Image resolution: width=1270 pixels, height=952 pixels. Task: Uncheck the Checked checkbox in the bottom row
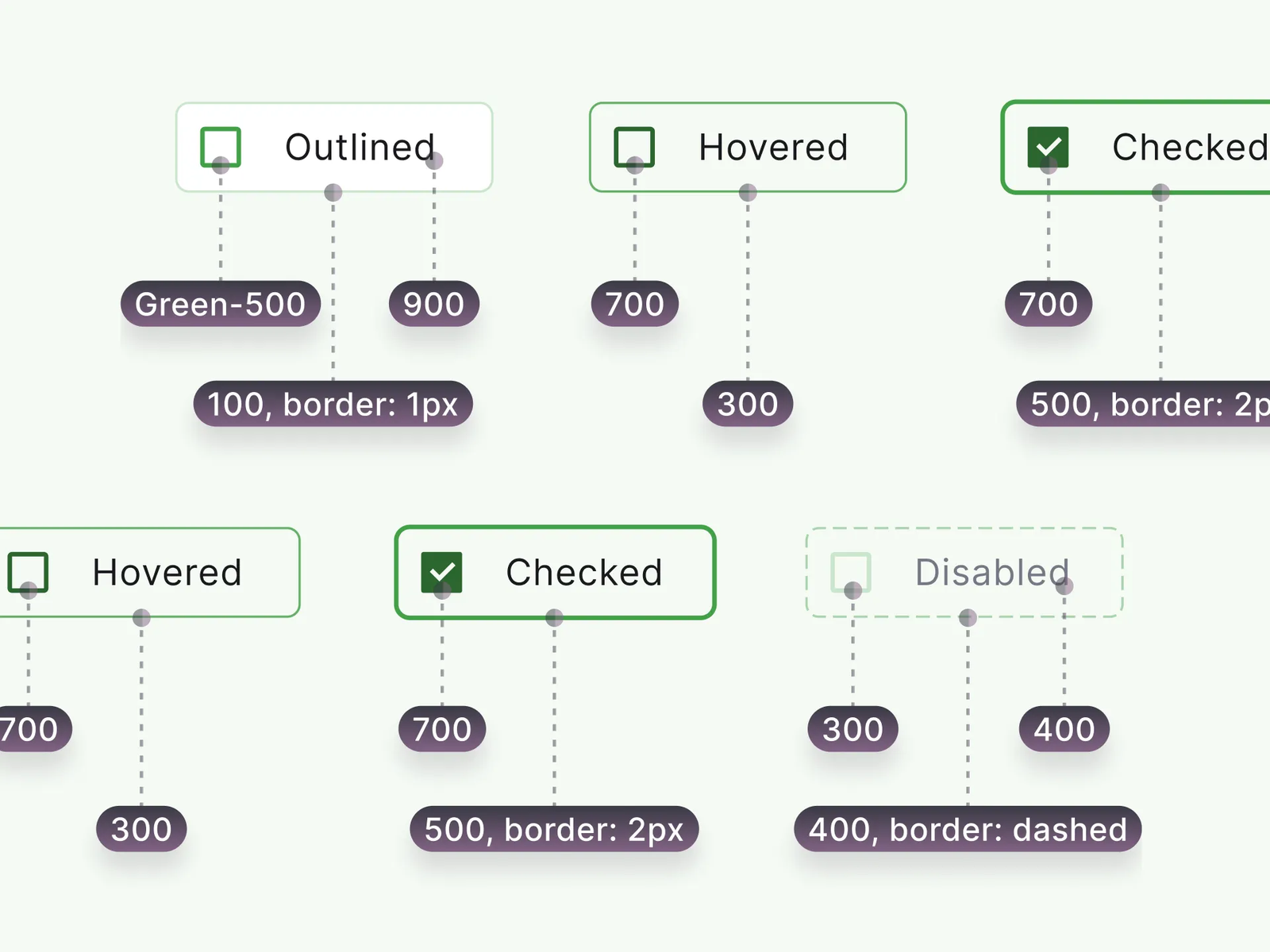tap(441, 572)
